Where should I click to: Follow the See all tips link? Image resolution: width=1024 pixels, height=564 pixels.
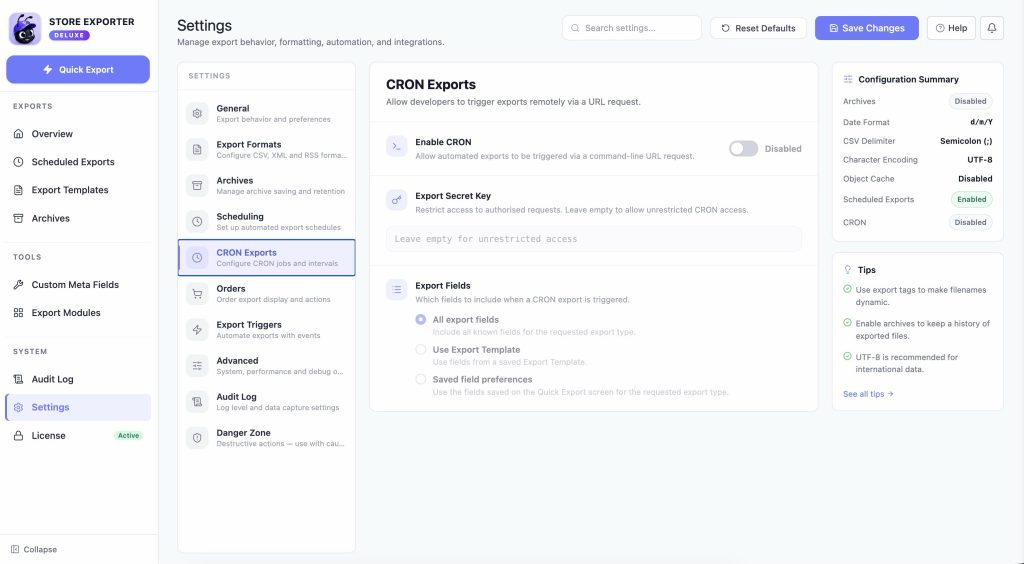[x=868, y=394]
